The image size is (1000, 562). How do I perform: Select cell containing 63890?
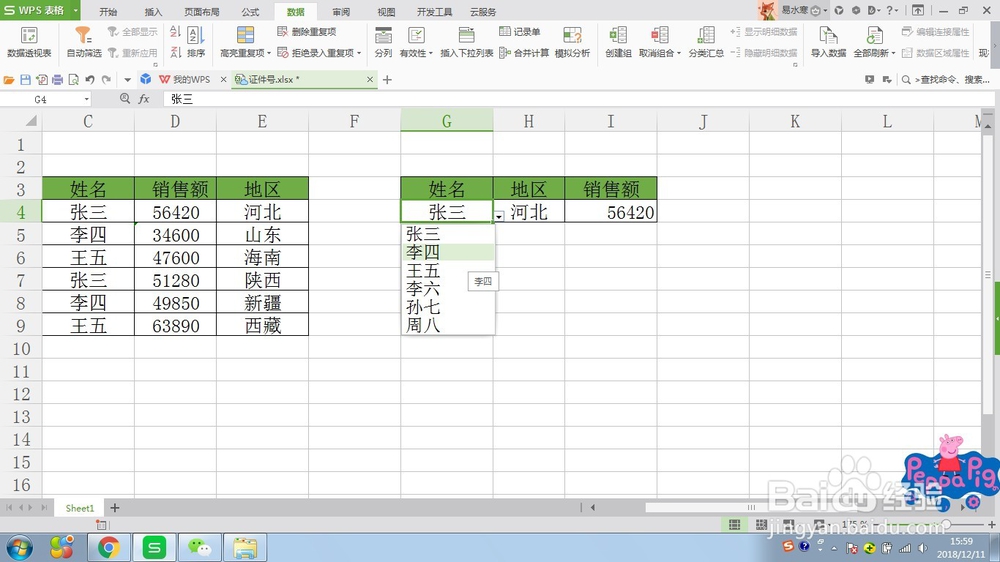175,325
